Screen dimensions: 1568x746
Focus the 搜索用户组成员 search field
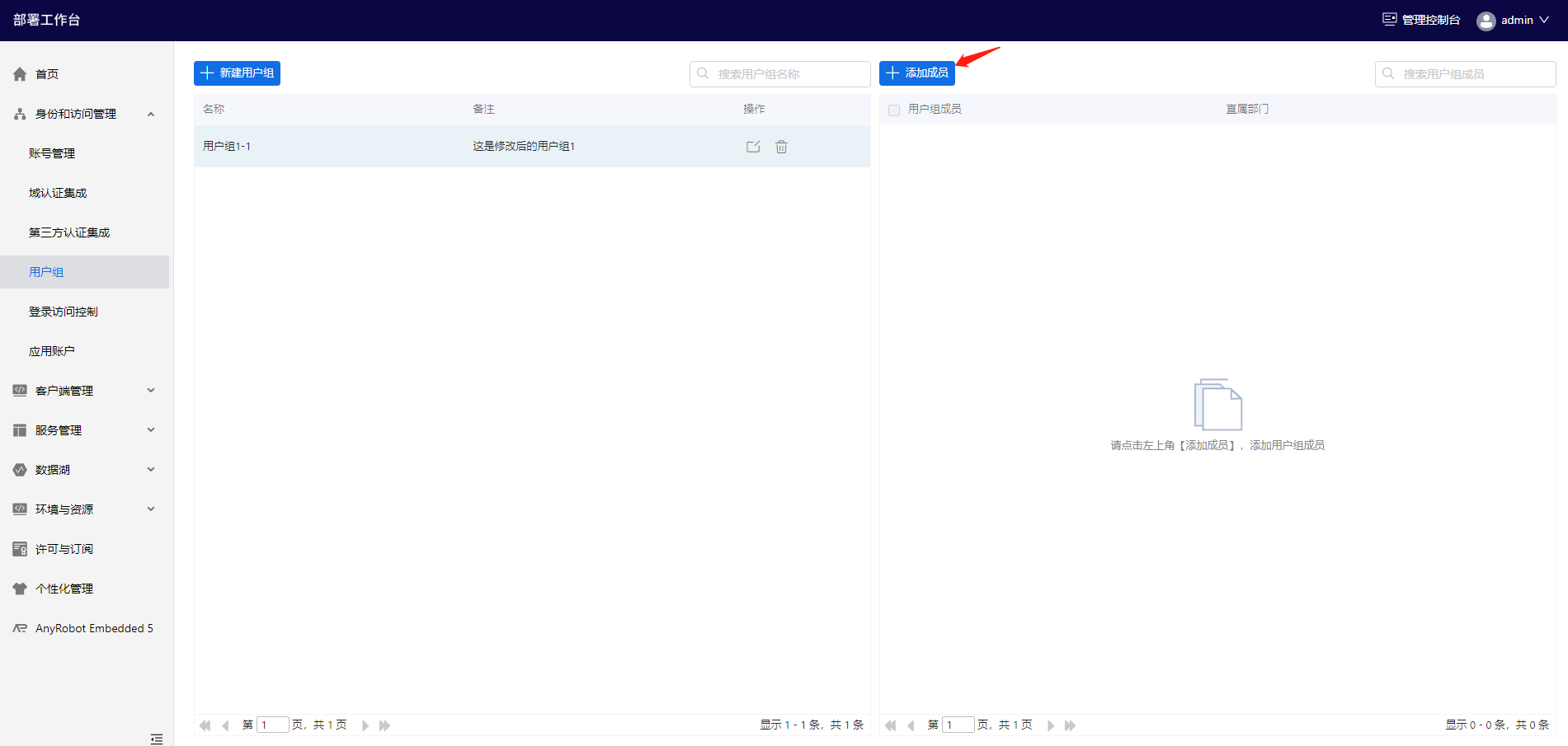(1466, 73)
